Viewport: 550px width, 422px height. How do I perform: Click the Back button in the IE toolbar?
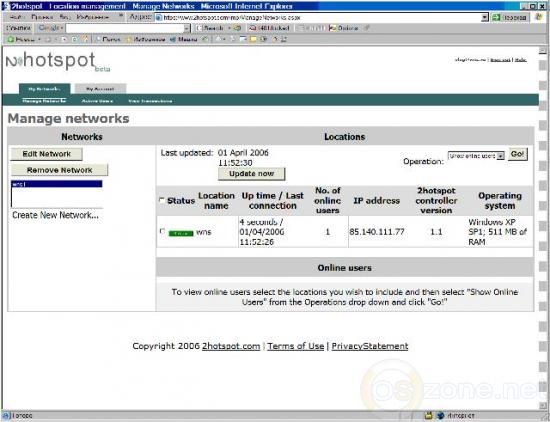pos(21,39)
